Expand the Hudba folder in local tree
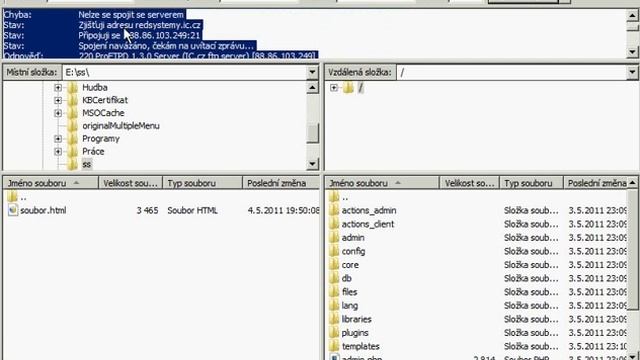640x360 pixels. [58, 88]
